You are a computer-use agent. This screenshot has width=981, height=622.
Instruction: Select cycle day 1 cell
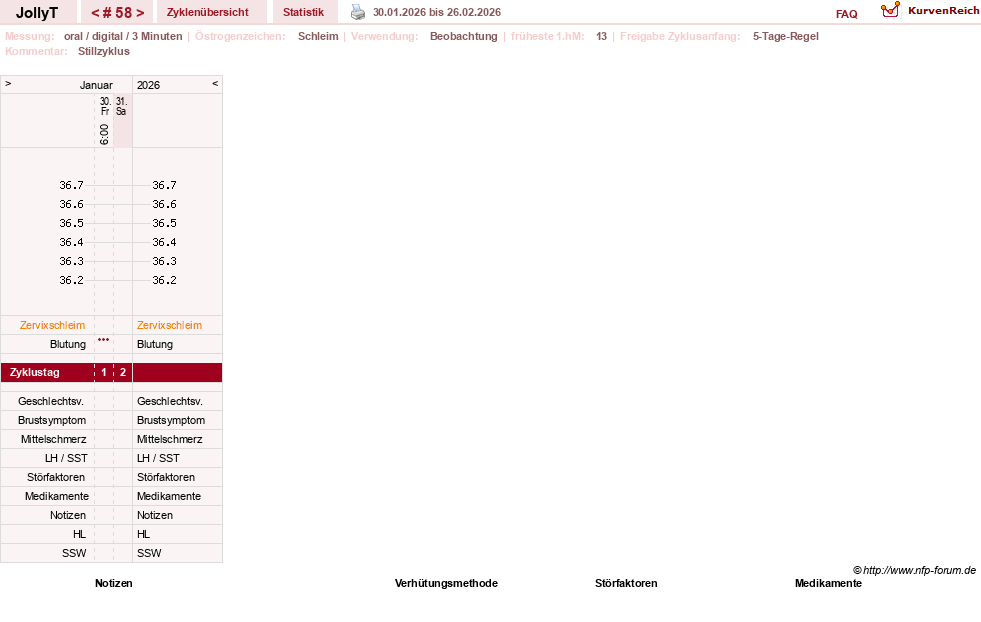click(x=104, y=372)
